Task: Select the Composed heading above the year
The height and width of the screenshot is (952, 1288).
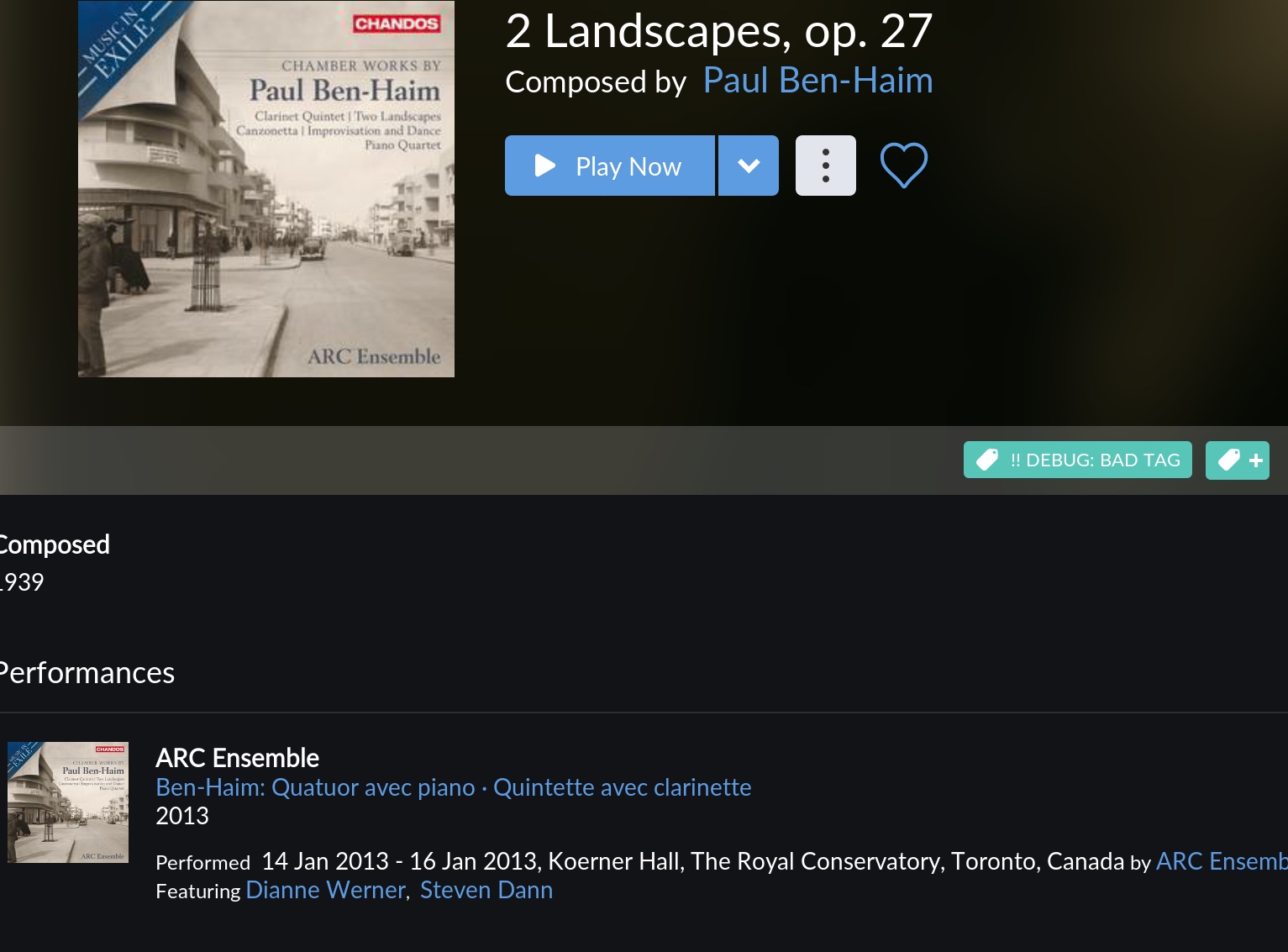Action: 55,544
